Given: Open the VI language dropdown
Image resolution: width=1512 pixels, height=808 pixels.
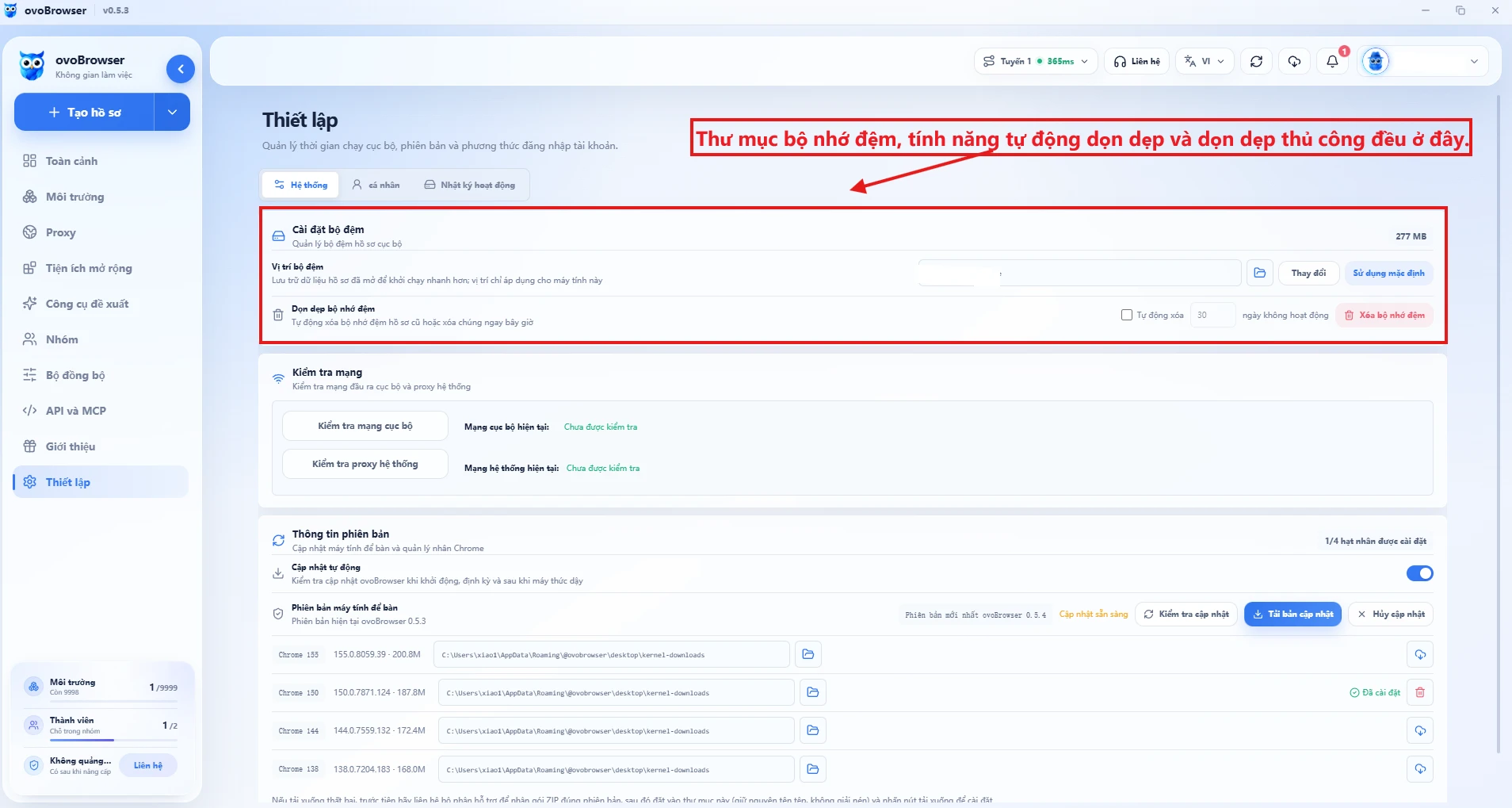Looking at the screenshot, I should [1205, 61].
